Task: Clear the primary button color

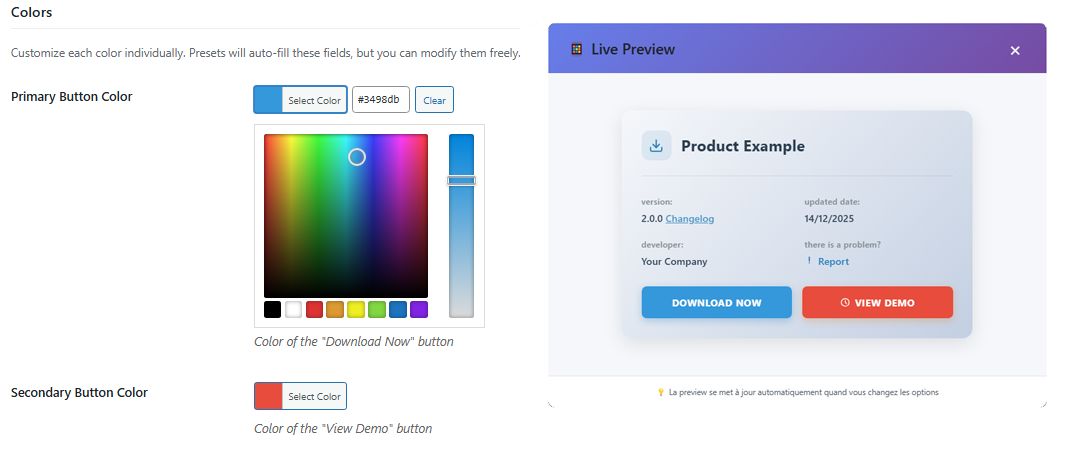Action: 434,100
